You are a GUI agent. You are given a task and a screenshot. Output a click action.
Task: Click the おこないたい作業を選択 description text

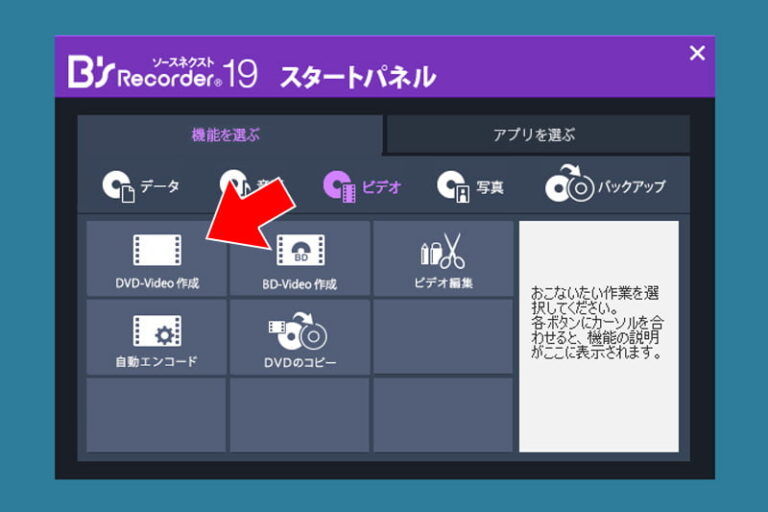[x=597, y=322]
